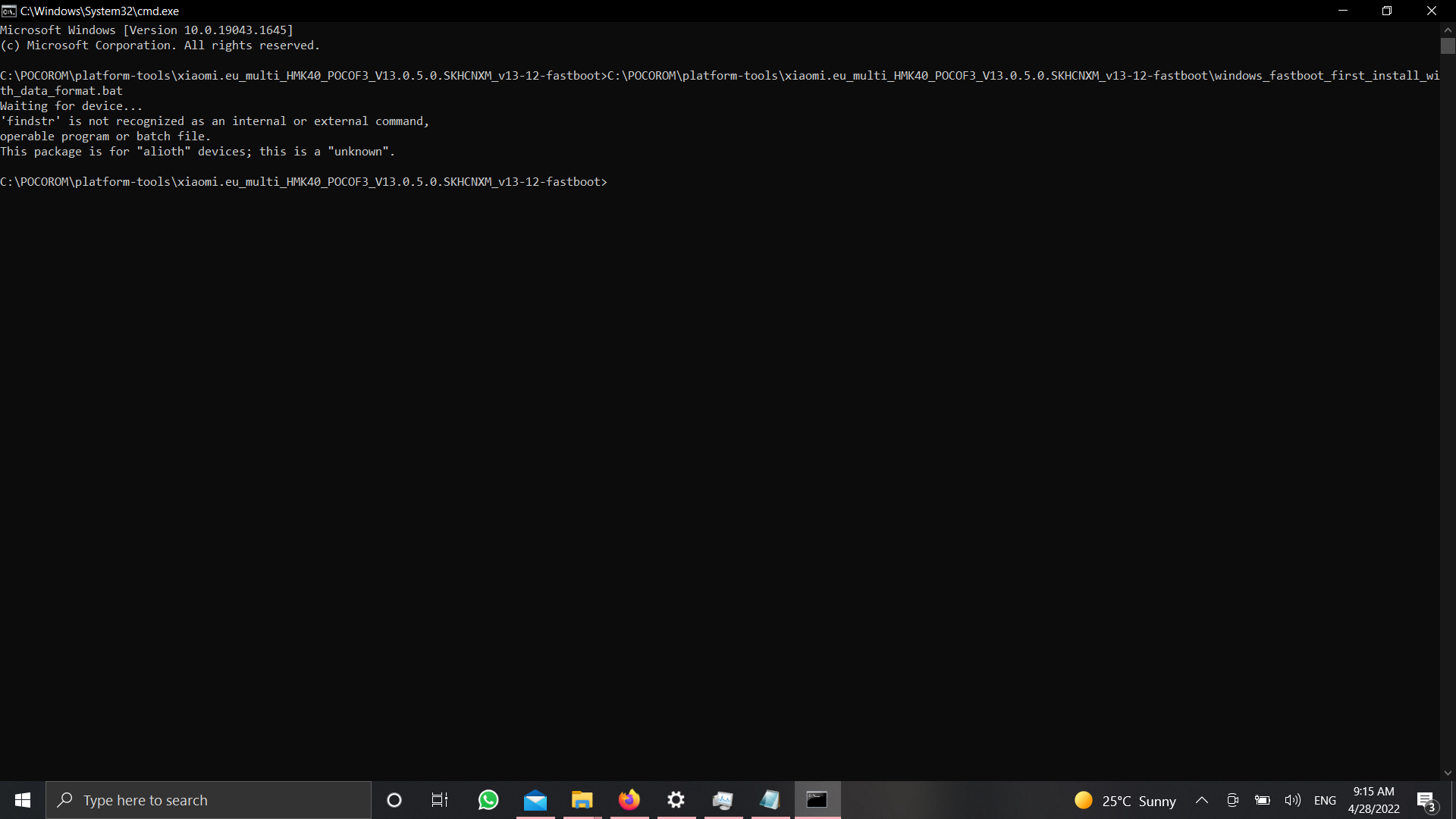Image resolution: width=1456 pixels, height=819 pixels.
Task: Open File Explorer from taskbar
Action: pos(582,800)
